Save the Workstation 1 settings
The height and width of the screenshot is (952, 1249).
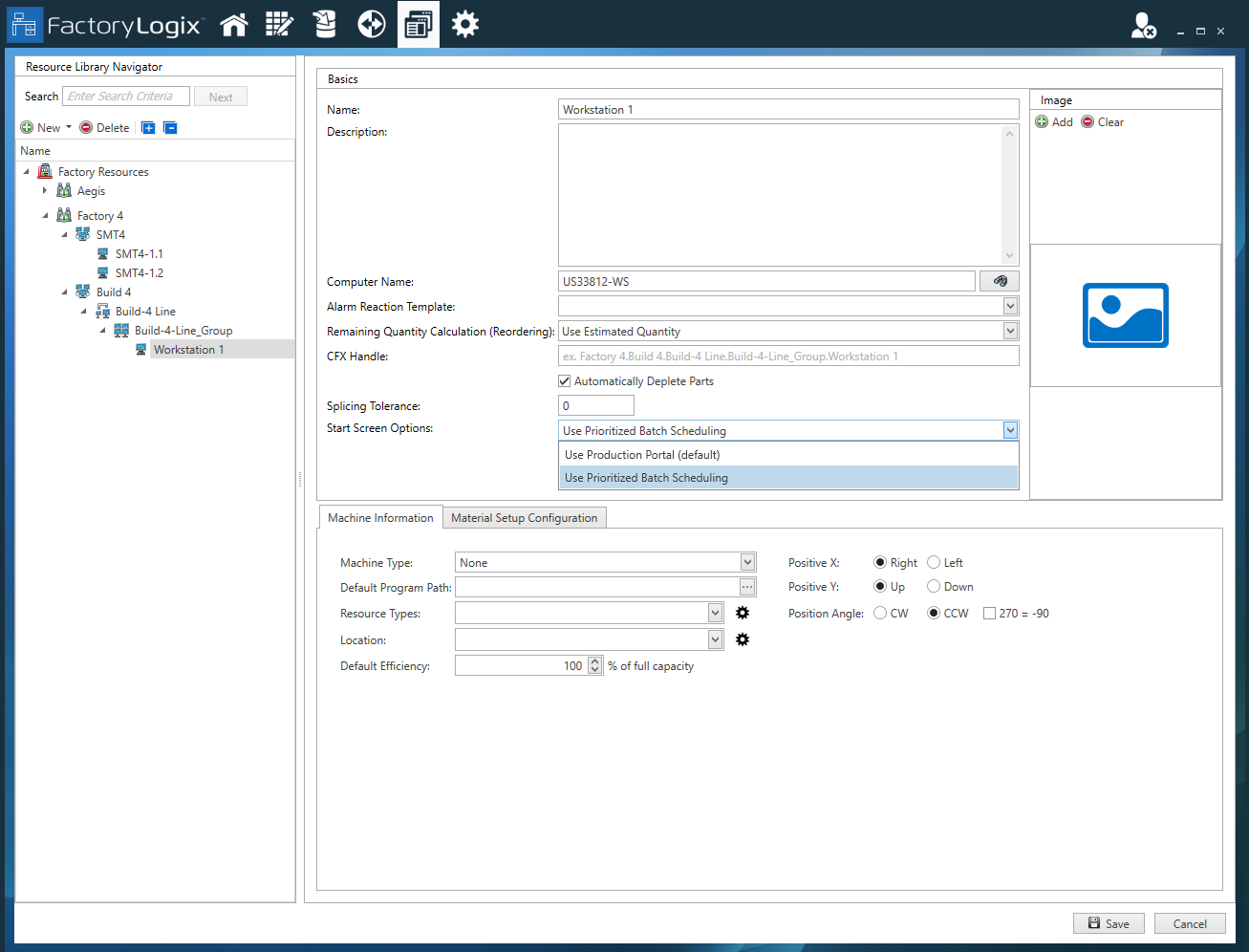1108,923
